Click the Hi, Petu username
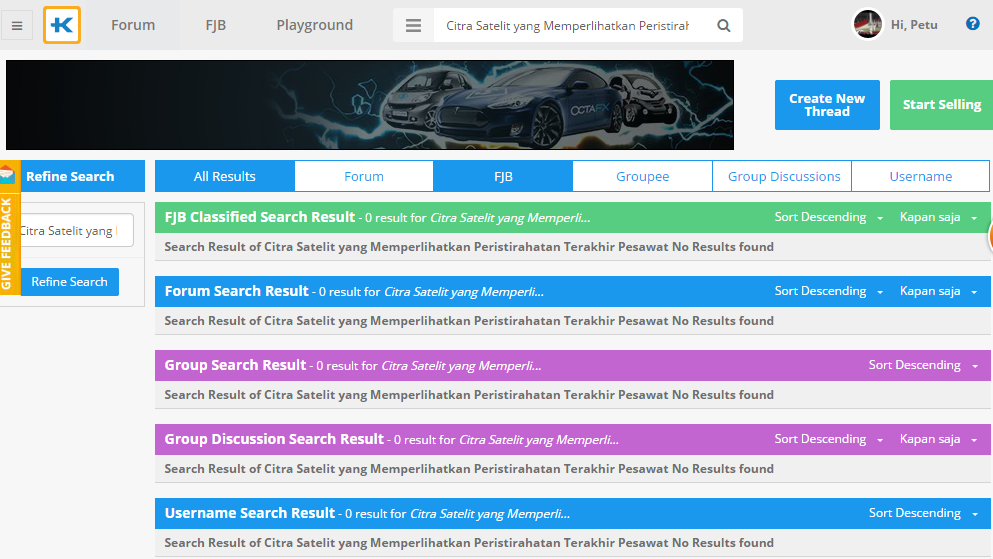Viewport: 993px width, 559px height. (914, 25)
